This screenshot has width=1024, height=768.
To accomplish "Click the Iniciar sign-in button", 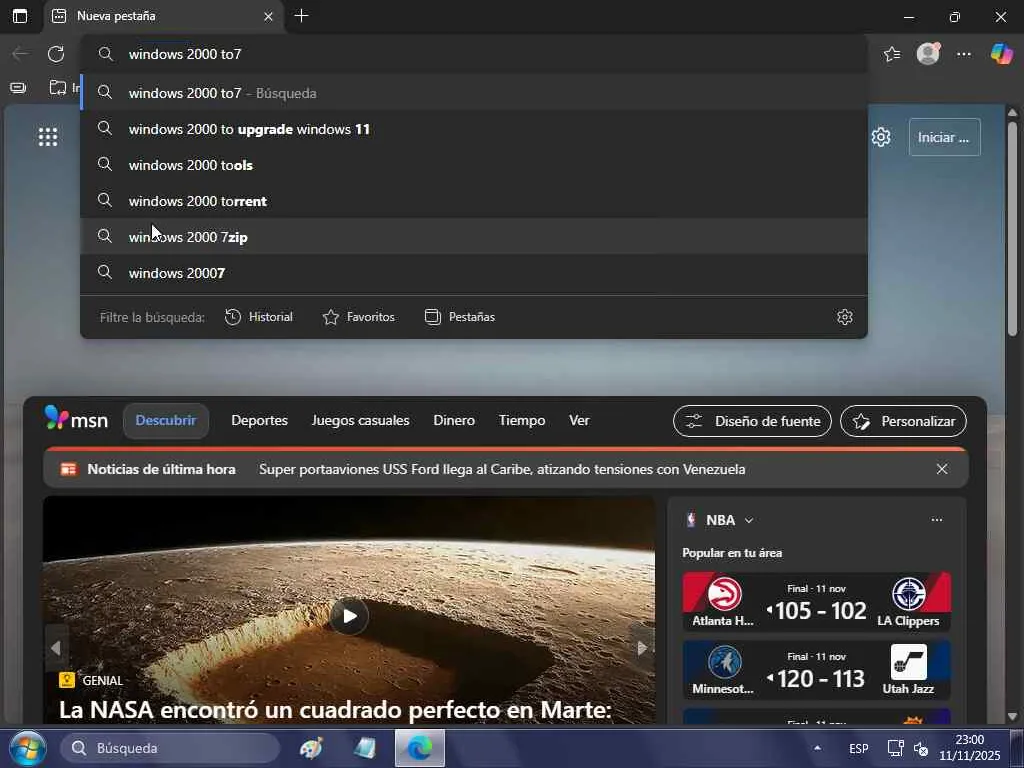I will click(x=944, y=137).
